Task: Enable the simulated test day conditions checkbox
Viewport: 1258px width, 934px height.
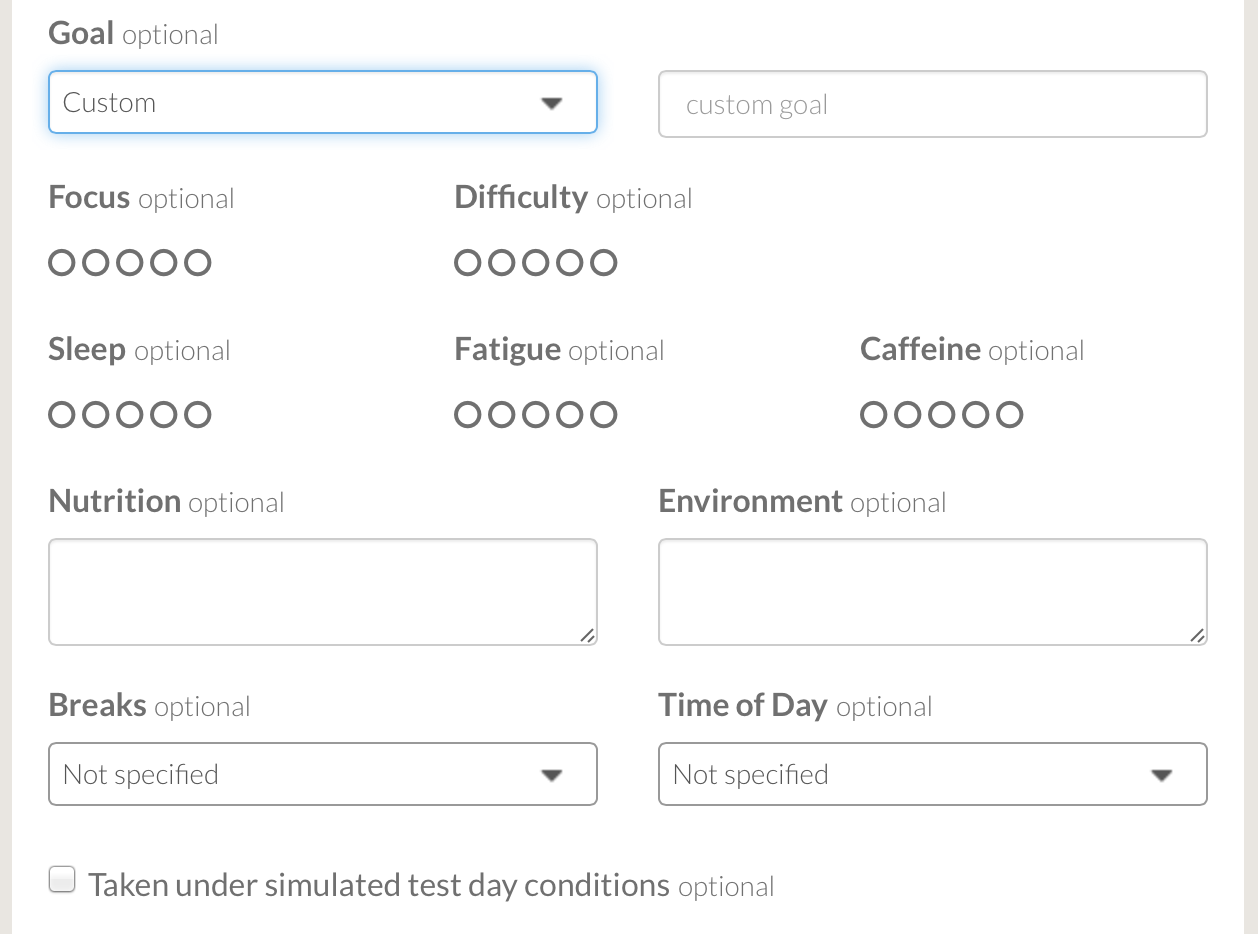Action: click(62, 881)
